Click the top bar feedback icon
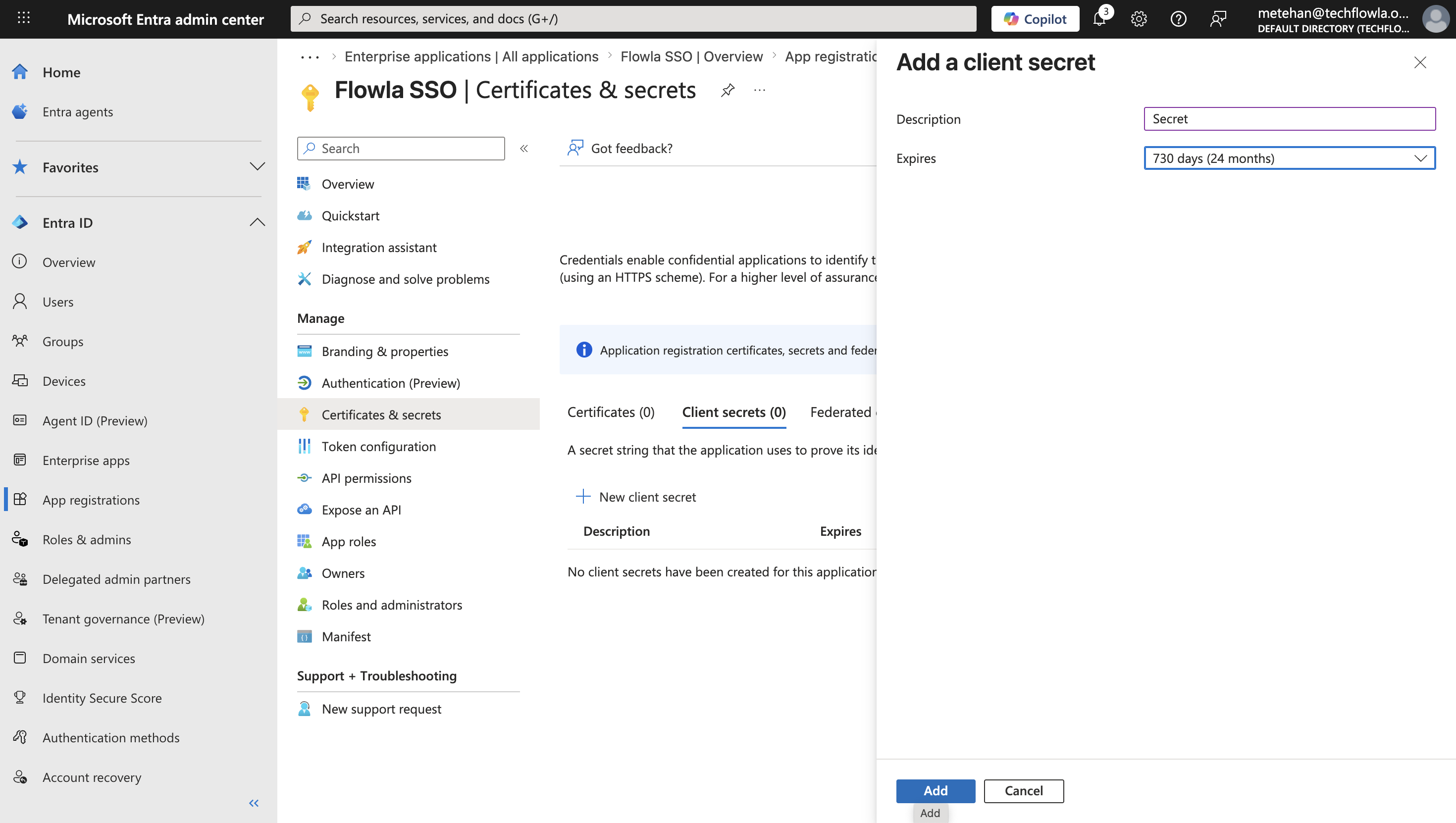The width and height of the screenshot is (1456, 823). (1218, 19)
